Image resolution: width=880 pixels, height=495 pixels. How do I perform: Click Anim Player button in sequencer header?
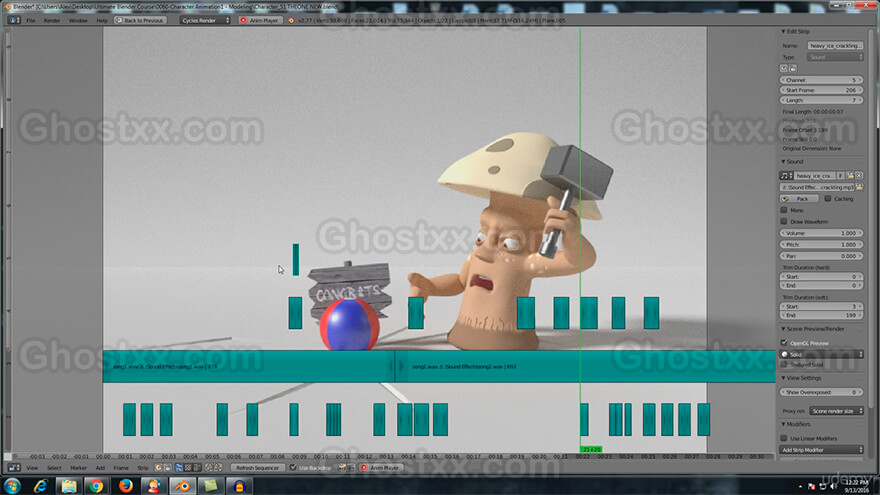tap(381, 468)
